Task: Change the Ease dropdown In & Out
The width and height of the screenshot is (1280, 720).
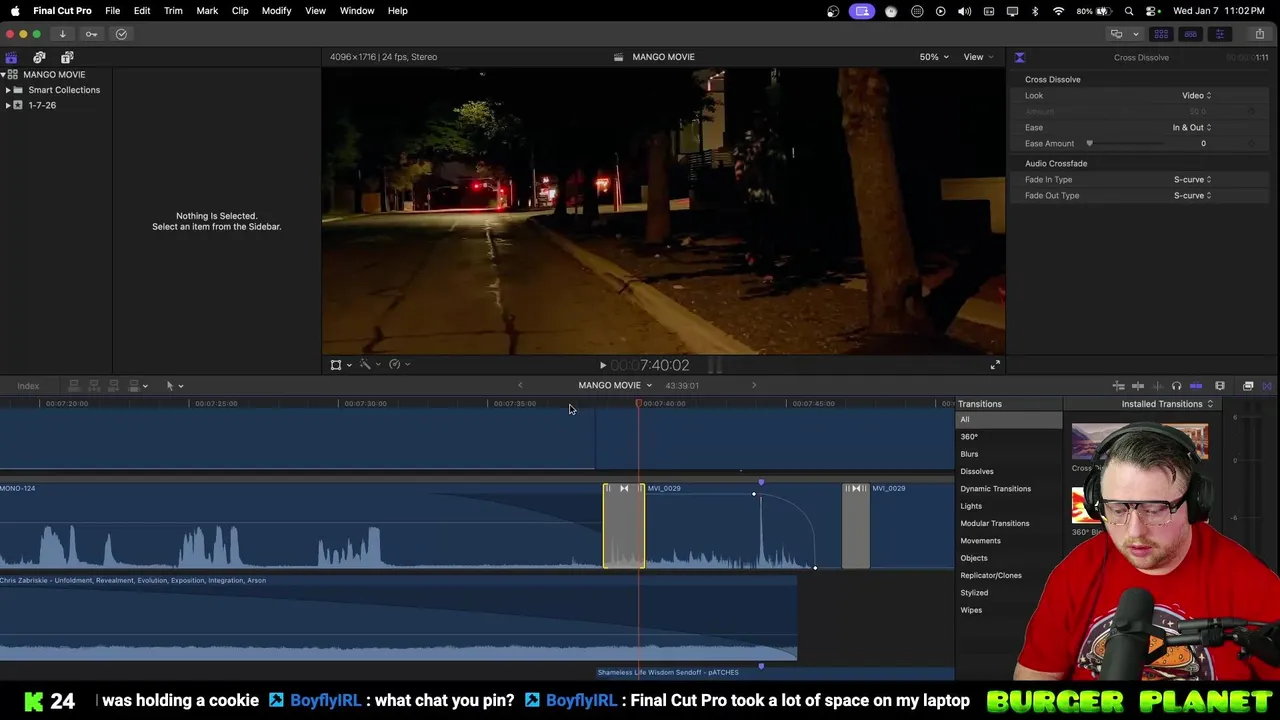Action: click(x=1191, y=128)
